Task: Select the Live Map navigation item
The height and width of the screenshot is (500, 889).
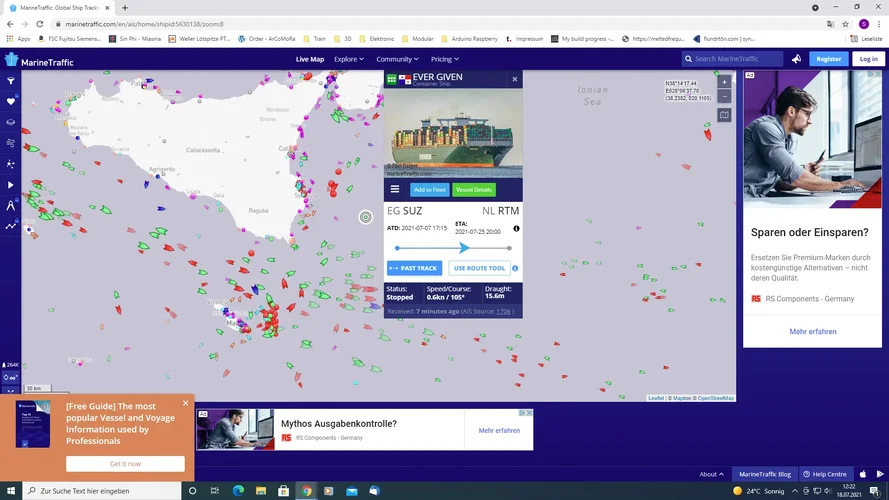Action: click(310, 59)
